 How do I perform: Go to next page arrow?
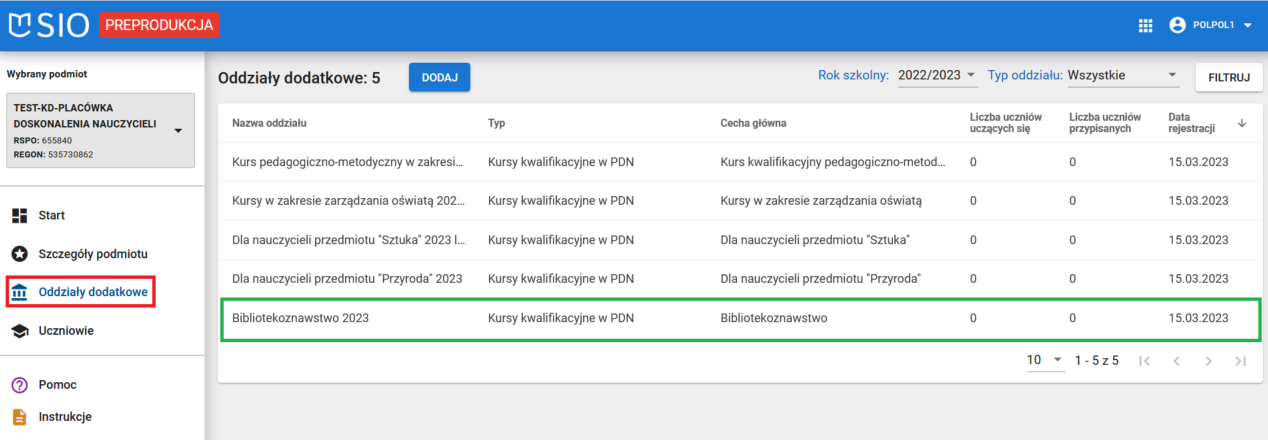click(x=1208, y=360)
